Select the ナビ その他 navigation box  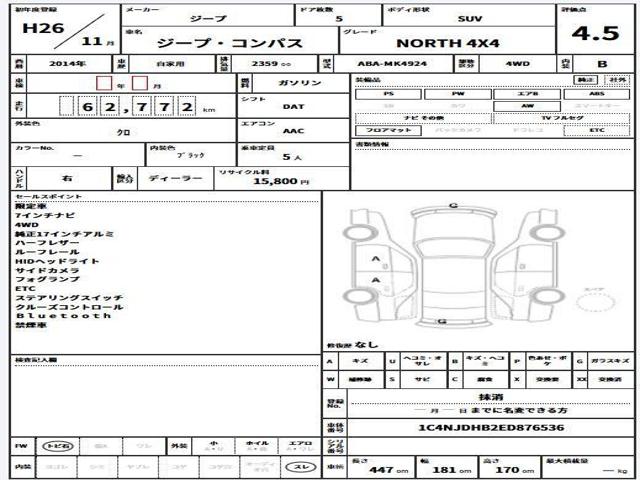point(424,118)
